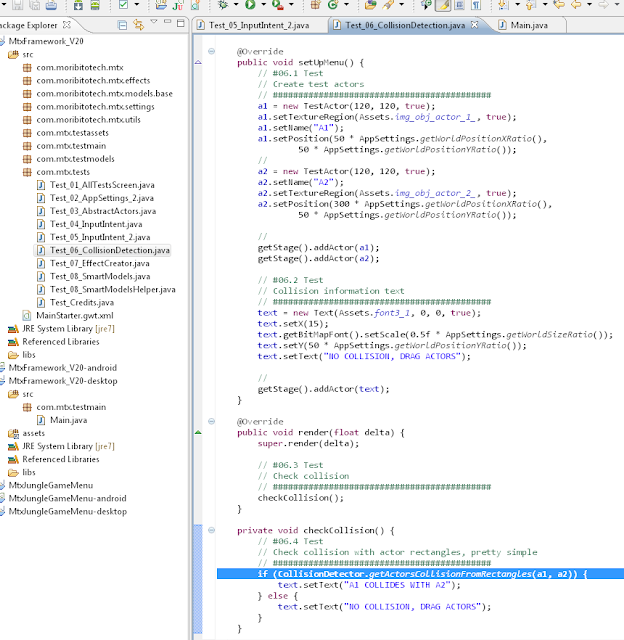Toggle Mark Occurrences highlighter button
624x640 pixels.
(x=443, y=4)
